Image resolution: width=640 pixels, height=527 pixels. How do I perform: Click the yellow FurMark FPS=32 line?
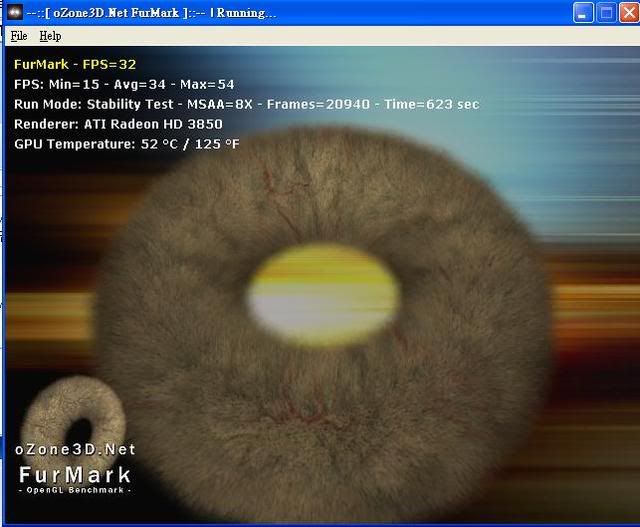click(75, 64)
